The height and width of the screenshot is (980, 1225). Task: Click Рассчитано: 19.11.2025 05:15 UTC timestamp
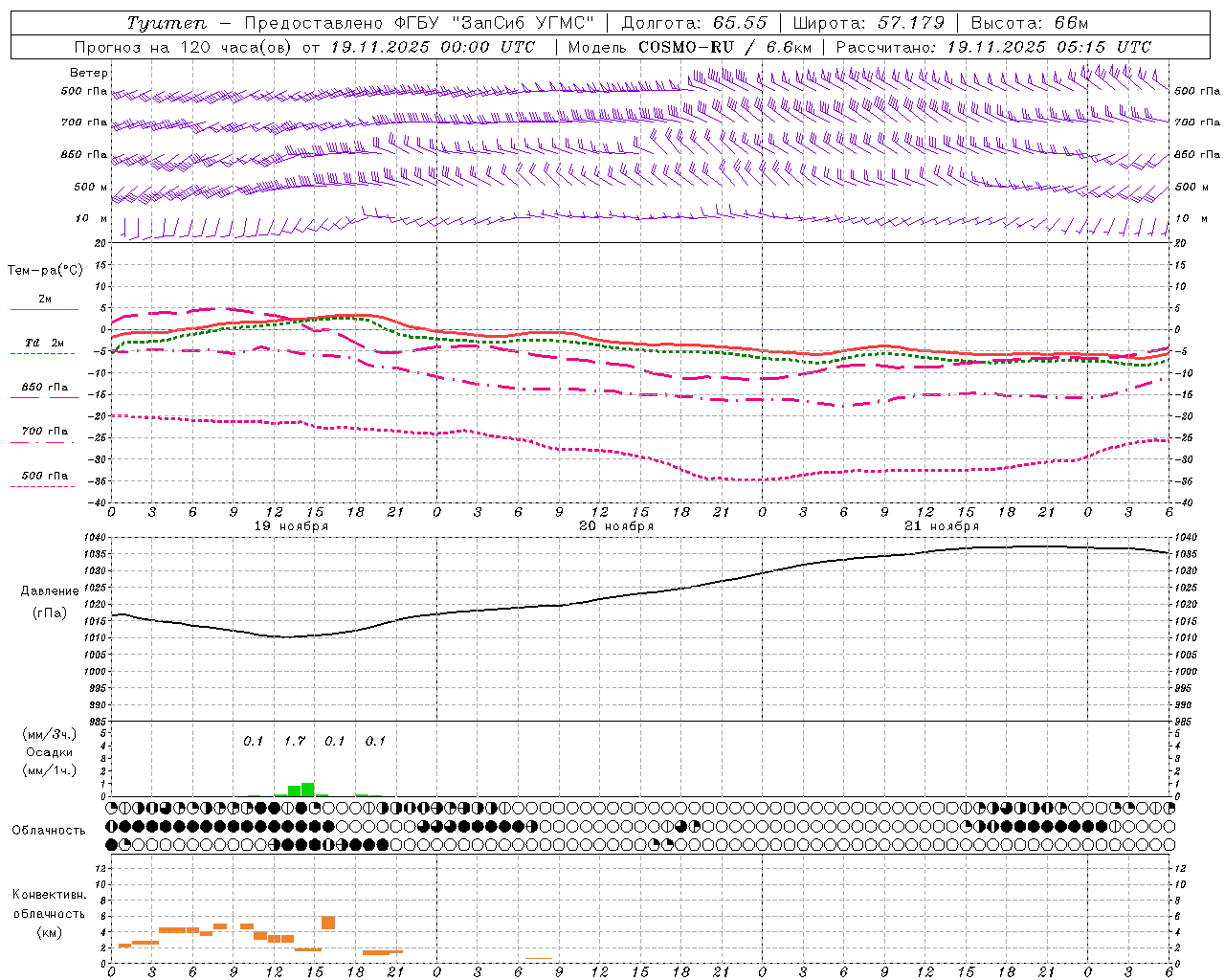click(993, 47)
